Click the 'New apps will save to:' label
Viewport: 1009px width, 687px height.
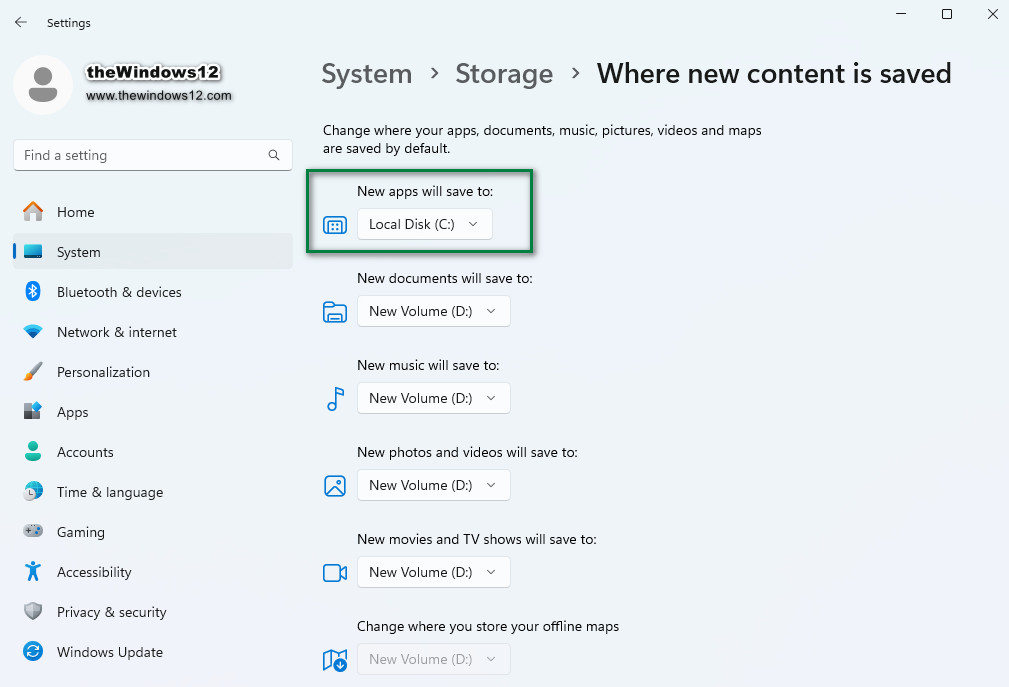[425, 191]
